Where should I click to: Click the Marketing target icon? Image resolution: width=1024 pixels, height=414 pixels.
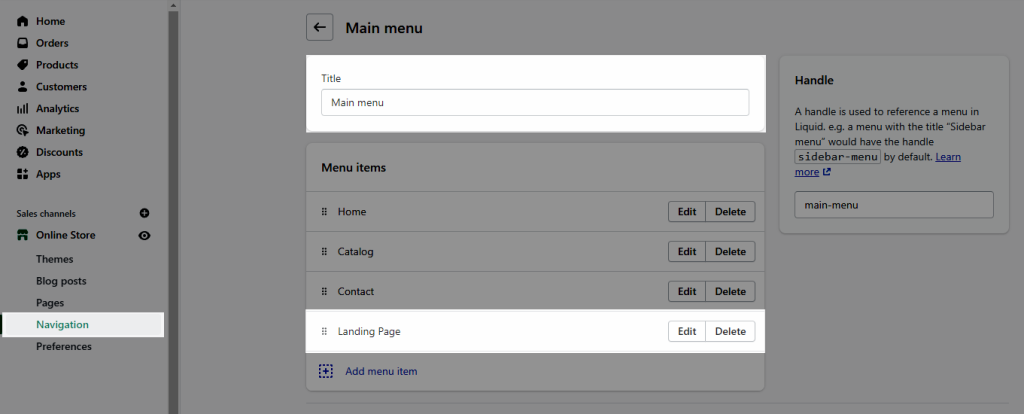pyautogui.click(x=23, y=130)
